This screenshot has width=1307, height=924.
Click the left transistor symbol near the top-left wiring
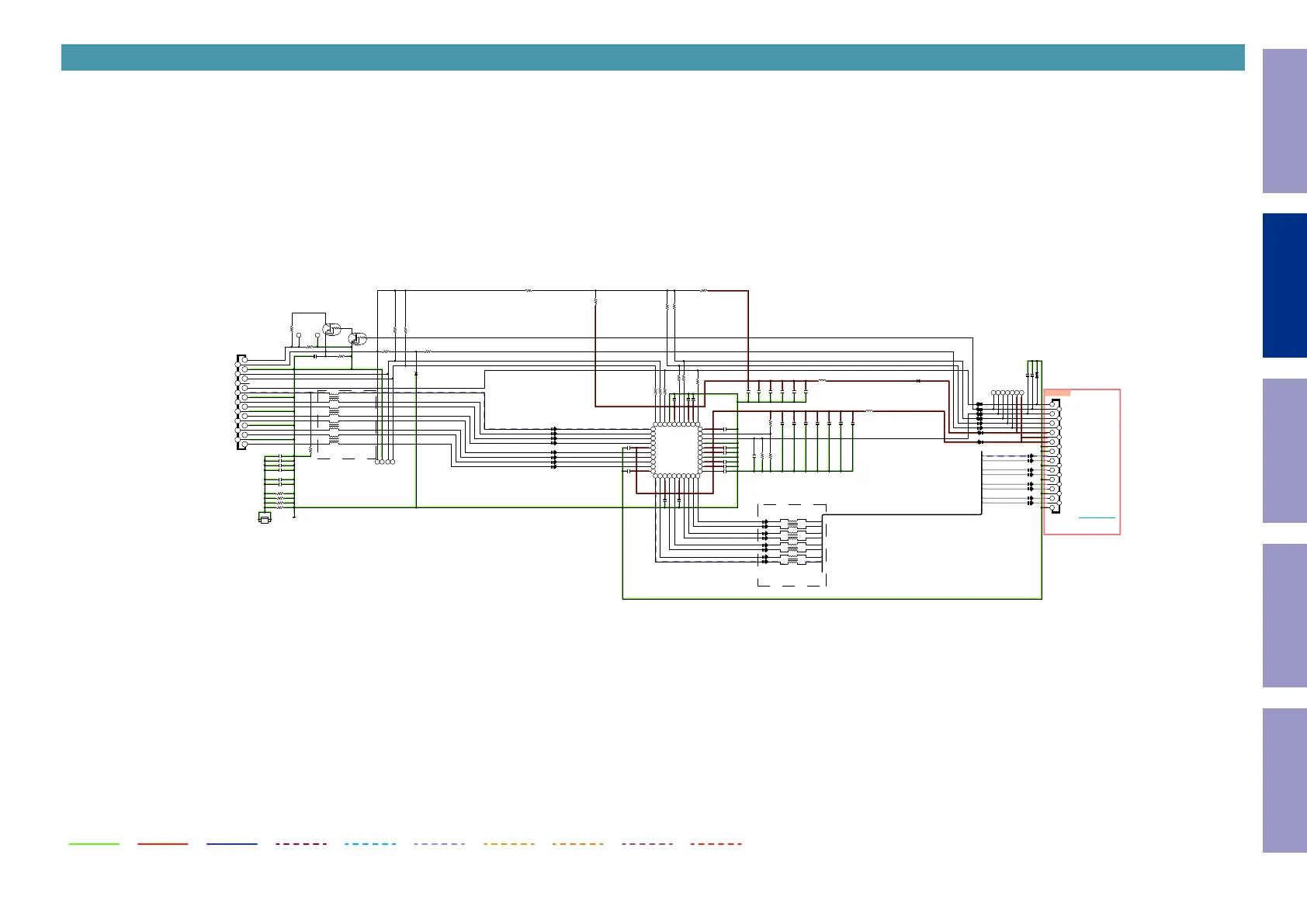coord(331,329)
